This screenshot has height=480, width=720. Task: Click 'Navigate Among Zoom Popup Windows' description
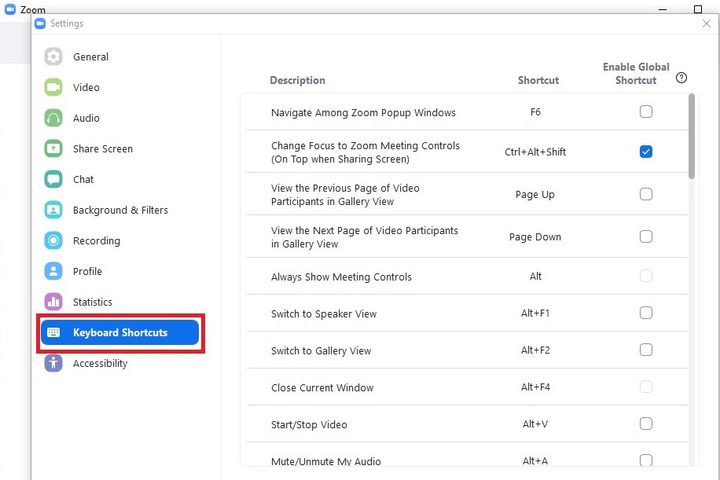(363, 113)
